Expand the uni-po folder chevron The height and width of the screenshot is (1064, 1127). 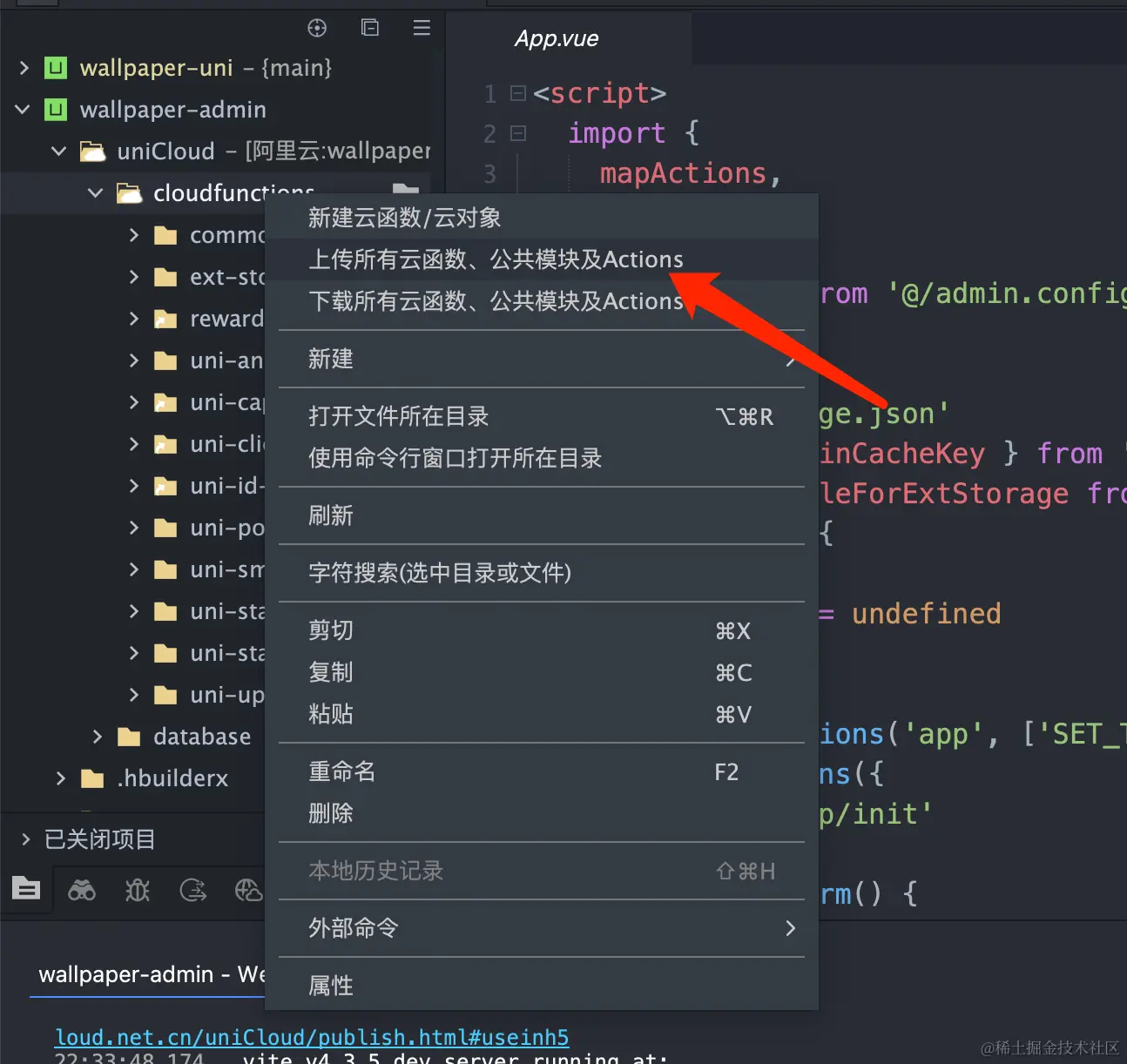click(133, 528)
